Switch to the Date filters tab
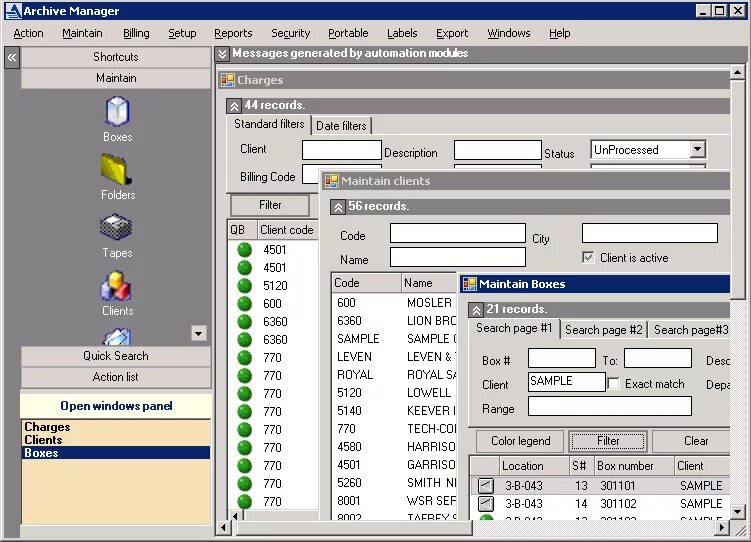Screen dimensions: 751x542 (x=341, y=126)
